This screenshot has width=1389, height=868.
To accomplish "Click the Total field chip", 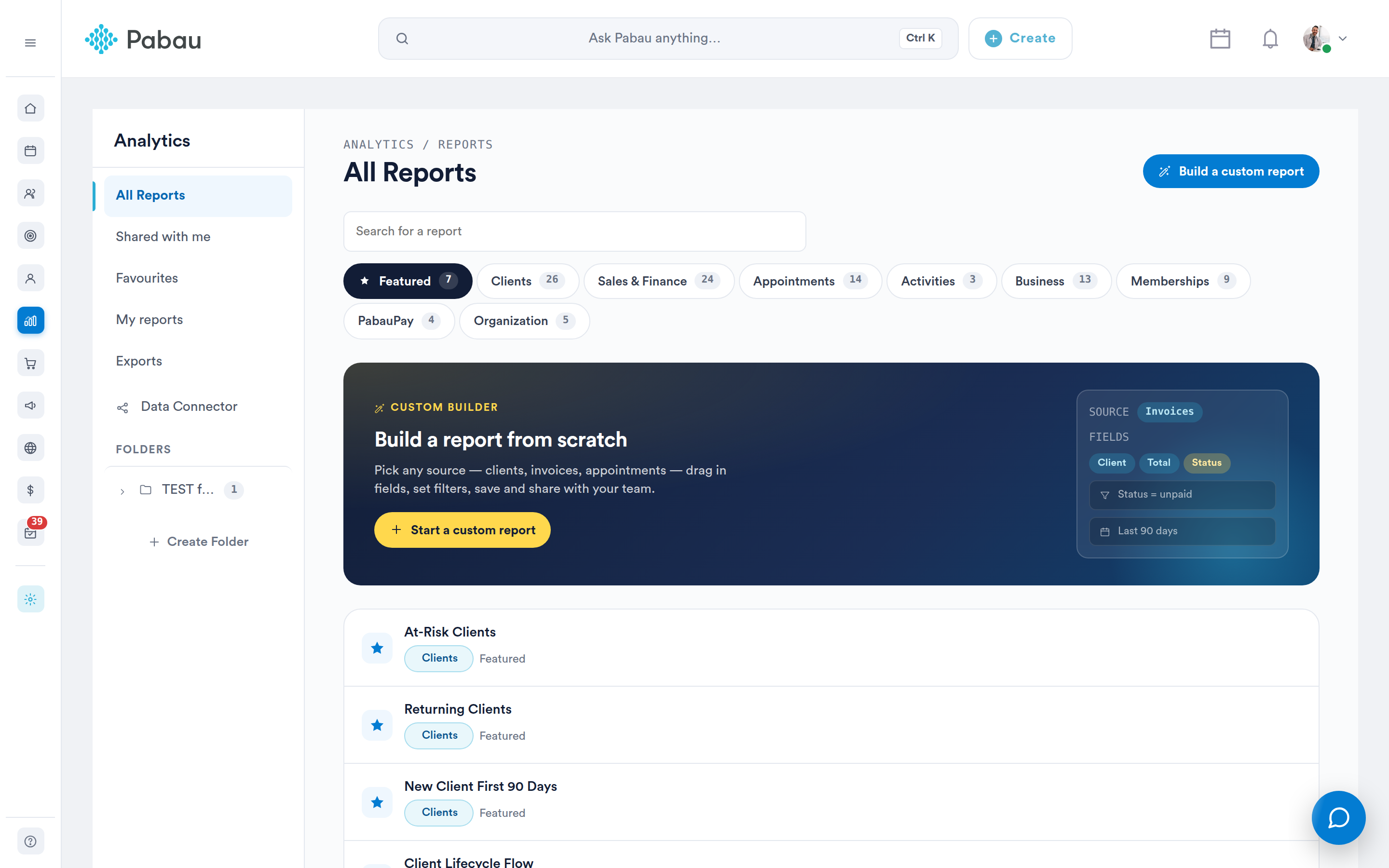I will coord(1158,463).
